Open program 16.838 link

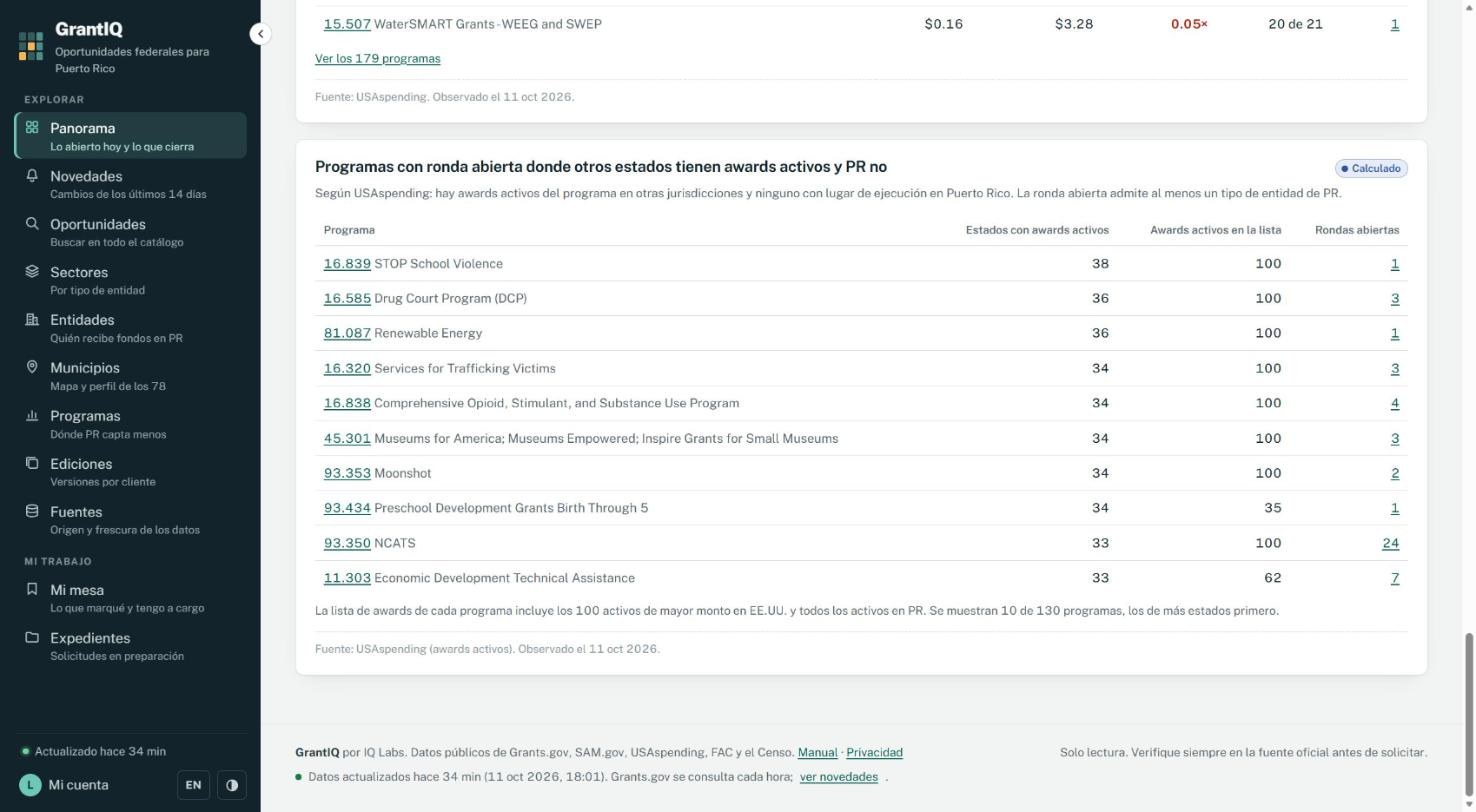tap(347, 403)
